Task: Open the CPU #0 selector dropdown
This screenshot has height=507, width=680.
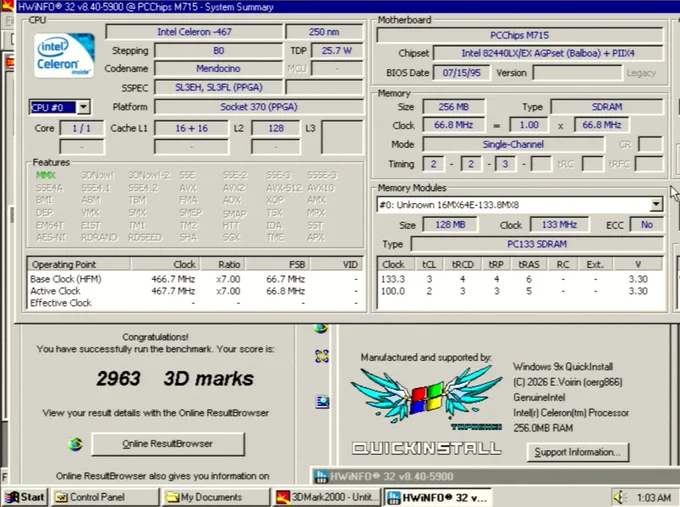Action: point(83,107)
